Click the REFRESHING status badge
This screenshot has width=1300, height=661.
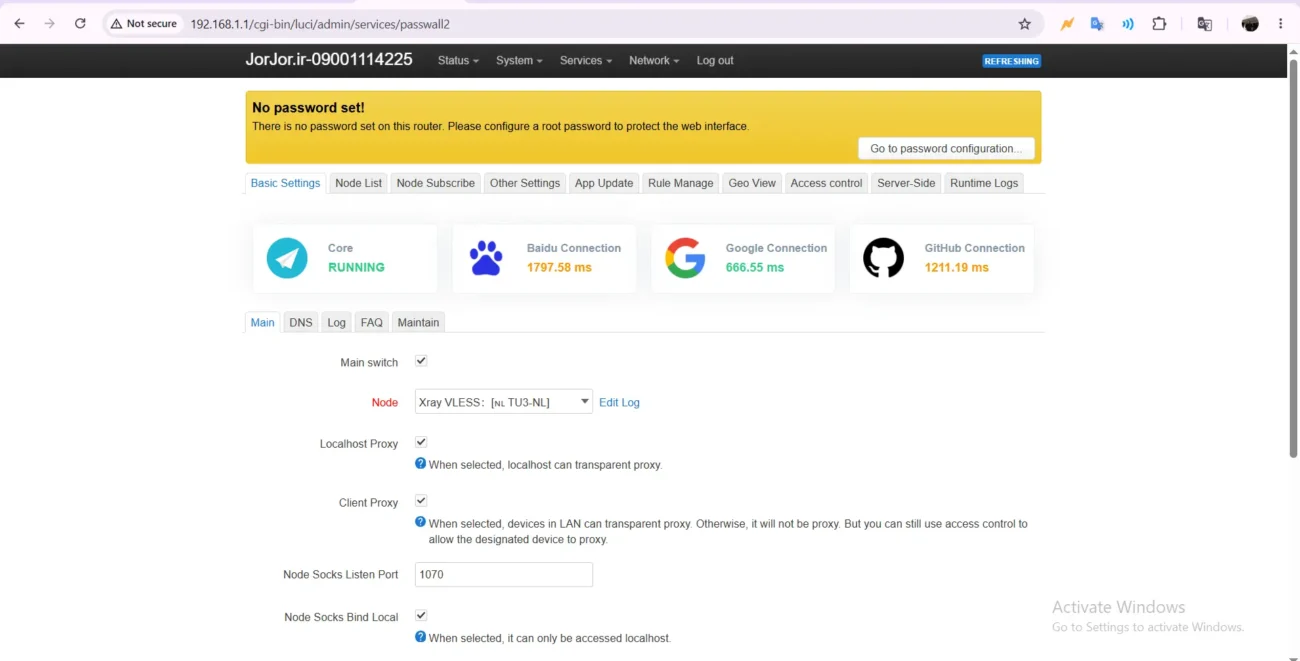tap(1012, 61)
